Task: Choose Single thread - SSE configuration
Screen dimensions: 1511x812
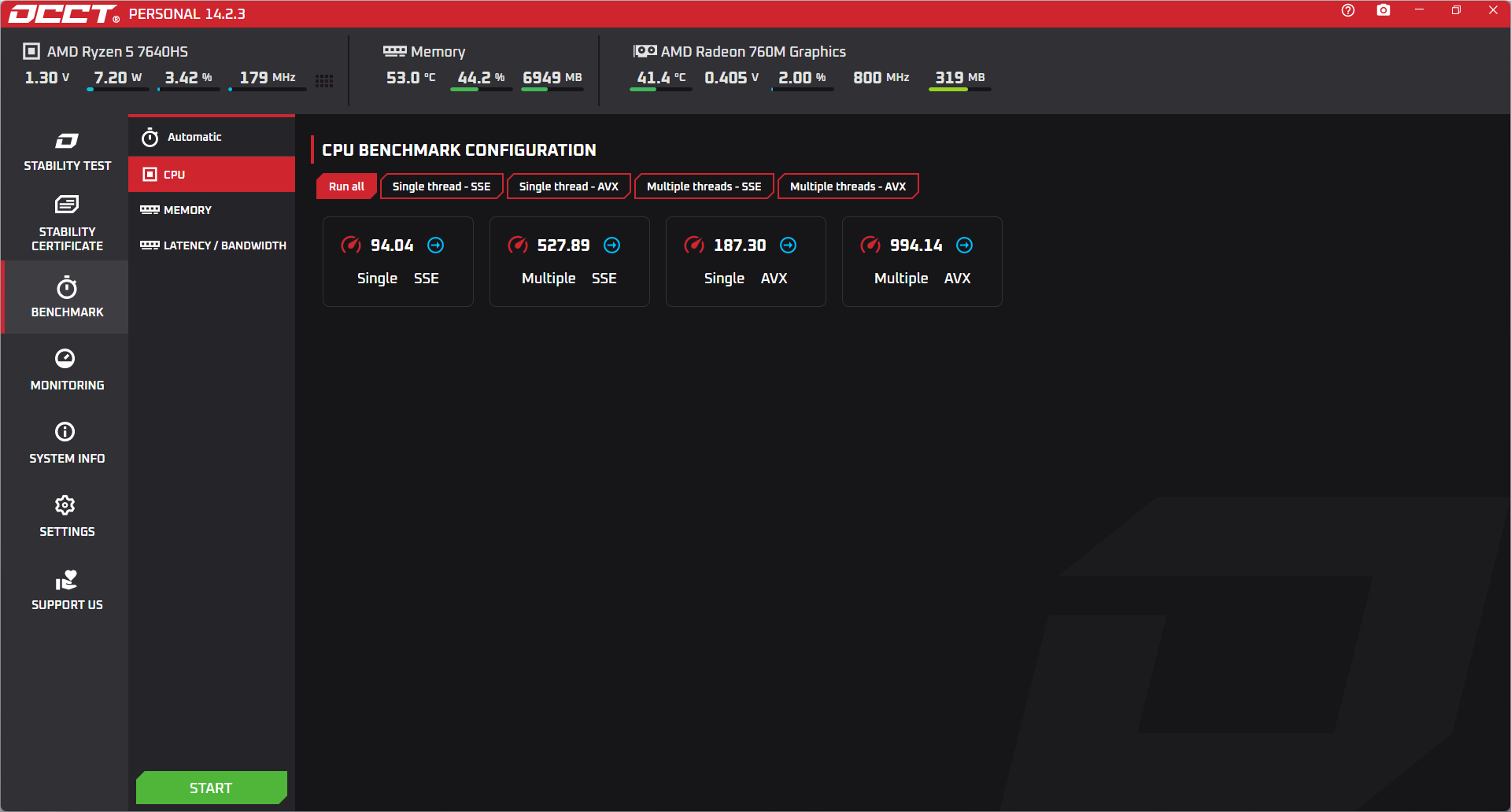Action: click(441, 186)
